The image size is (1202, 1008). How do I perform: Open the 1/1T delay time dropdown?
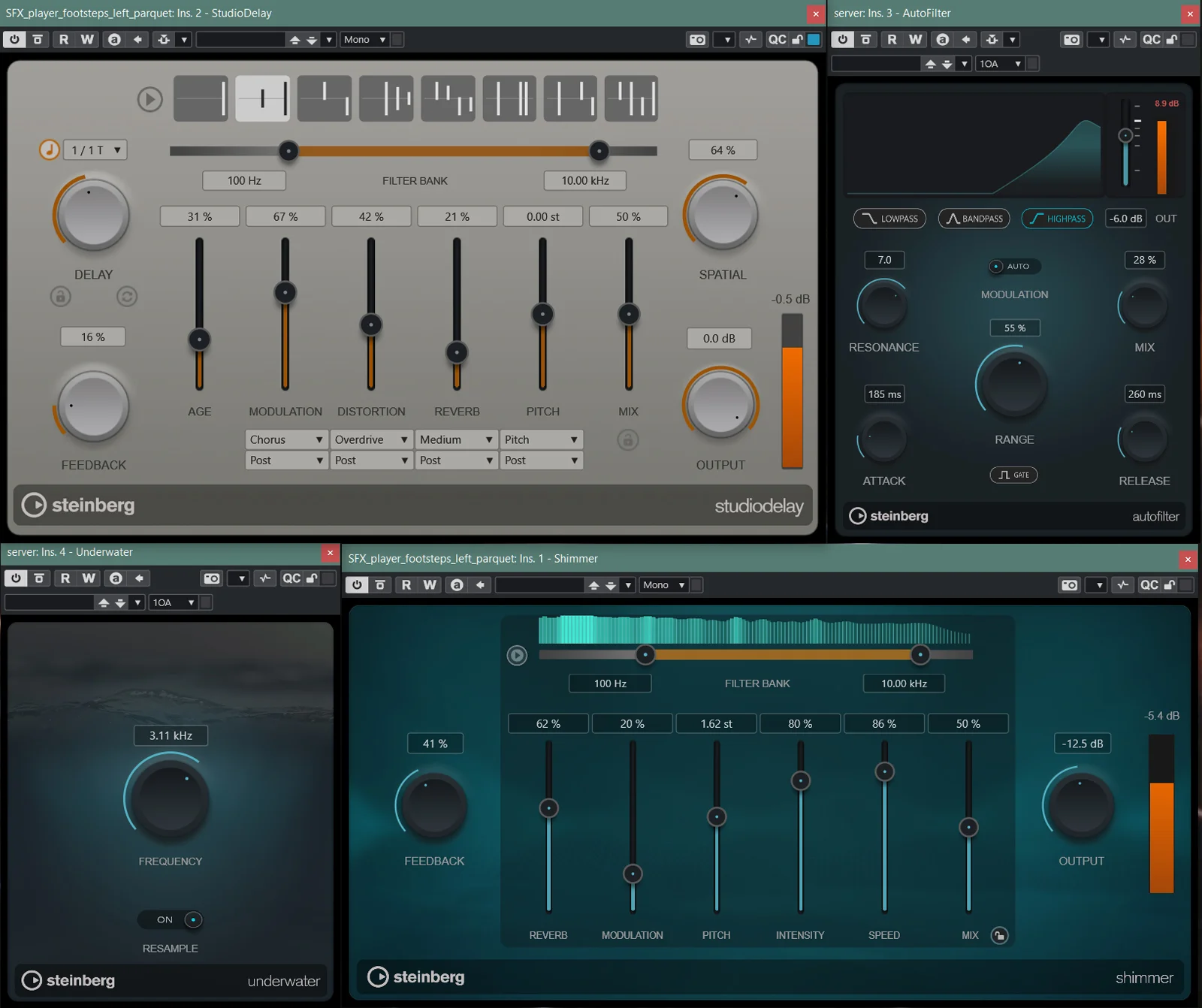[95, 150]
